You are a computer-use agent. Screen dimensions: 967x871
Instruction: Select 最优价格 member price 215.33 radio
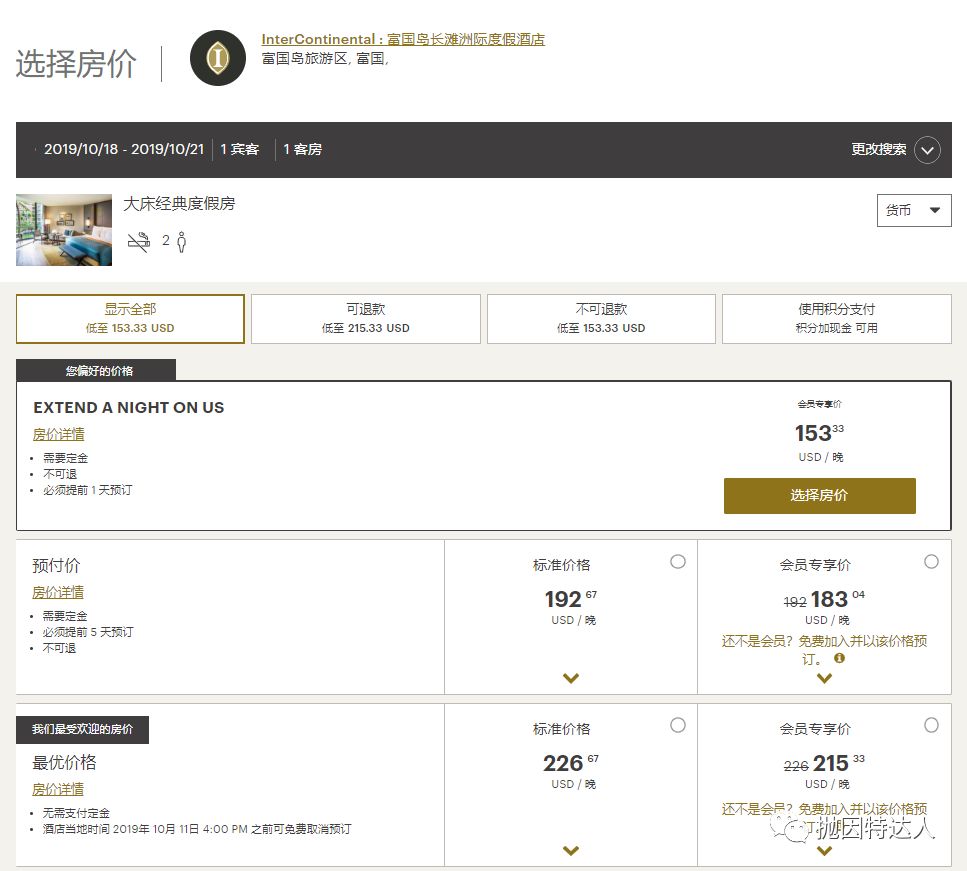coord(931,725)
